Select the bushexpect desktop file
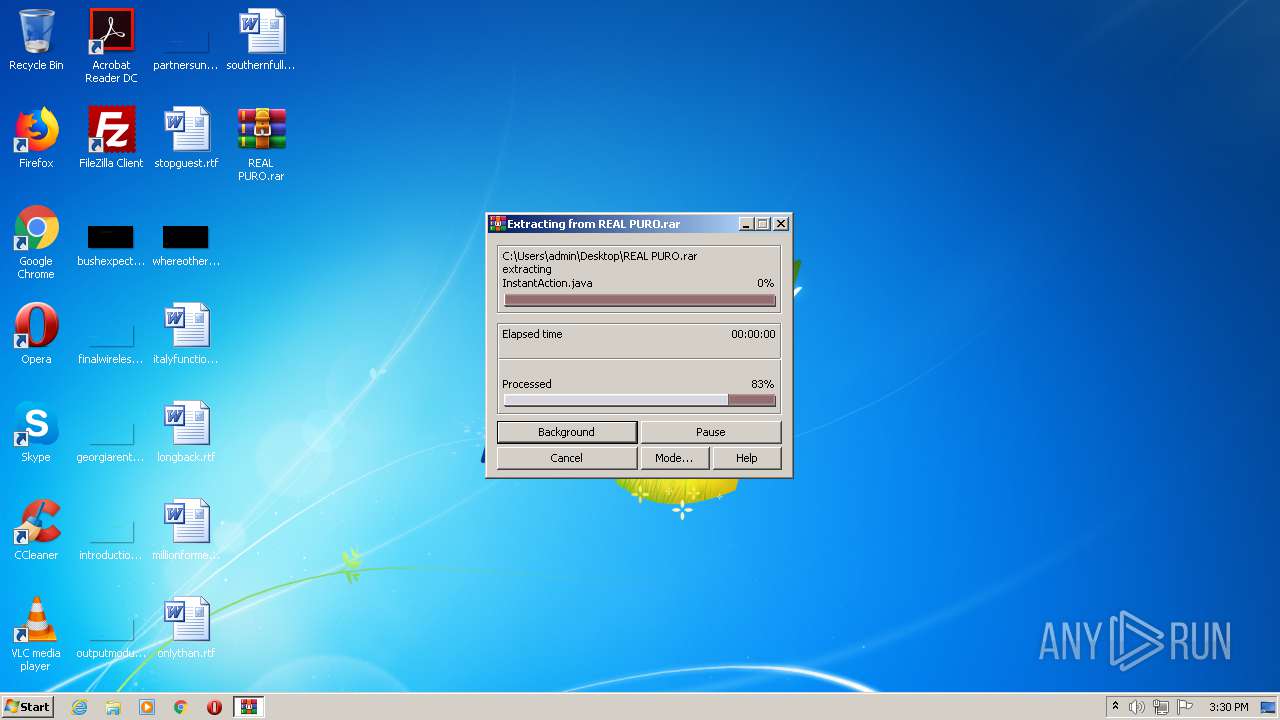 click(111, 246)
